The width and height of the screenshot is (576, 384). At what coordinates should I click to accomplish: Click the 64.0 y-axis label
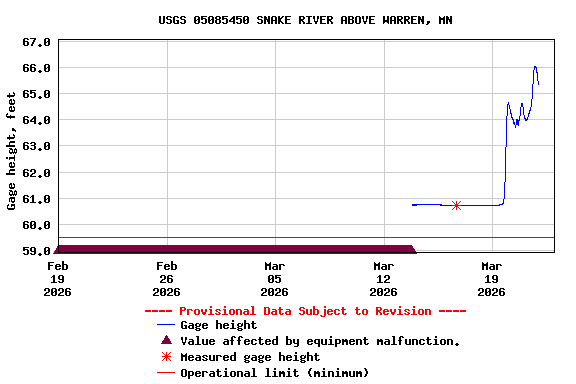point(36,120)
